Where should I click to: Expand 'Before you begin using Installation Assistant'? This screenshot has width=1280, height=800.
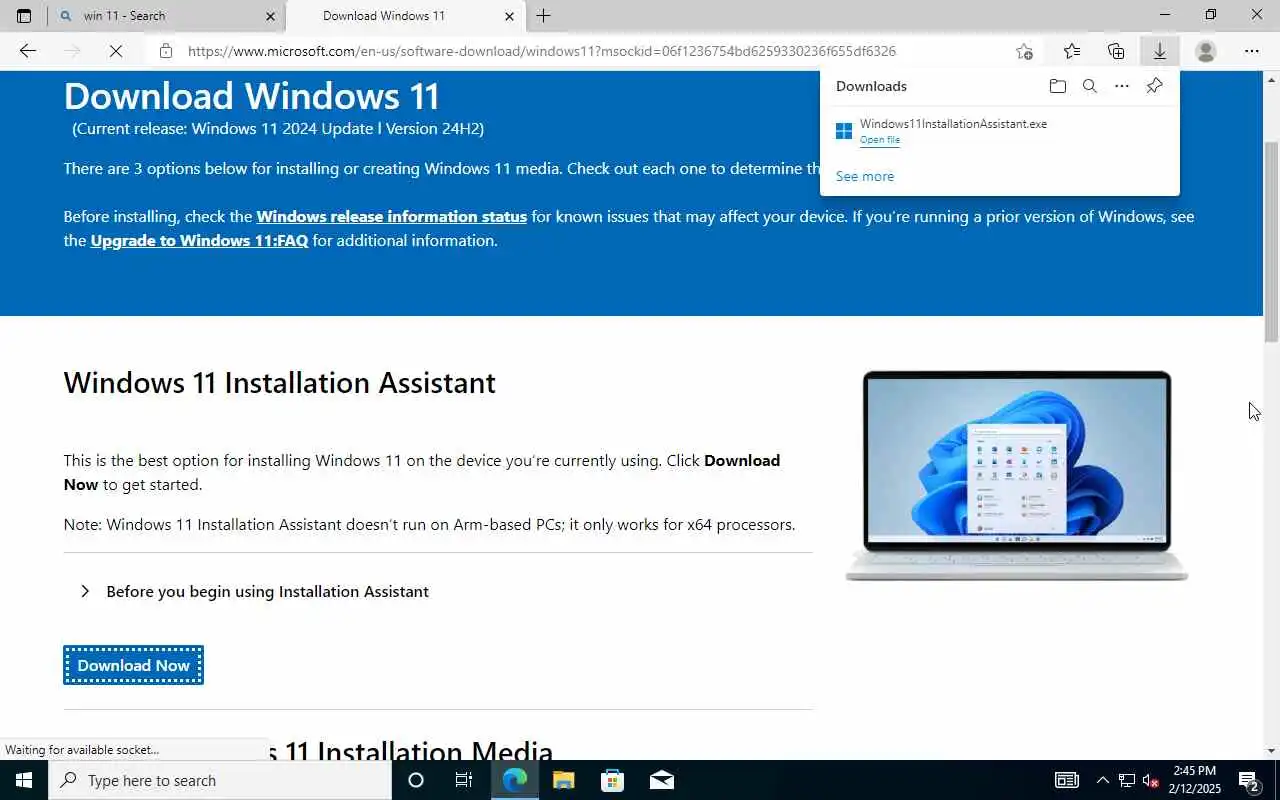coord(267,592)
